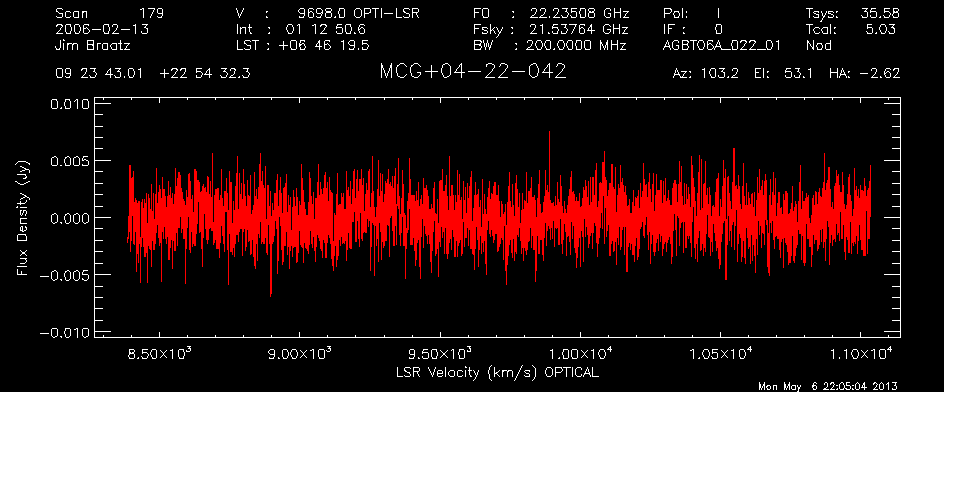Click the Flux Density (Jy) axis label
The image size is (962, 490).
tap(23, 217)
